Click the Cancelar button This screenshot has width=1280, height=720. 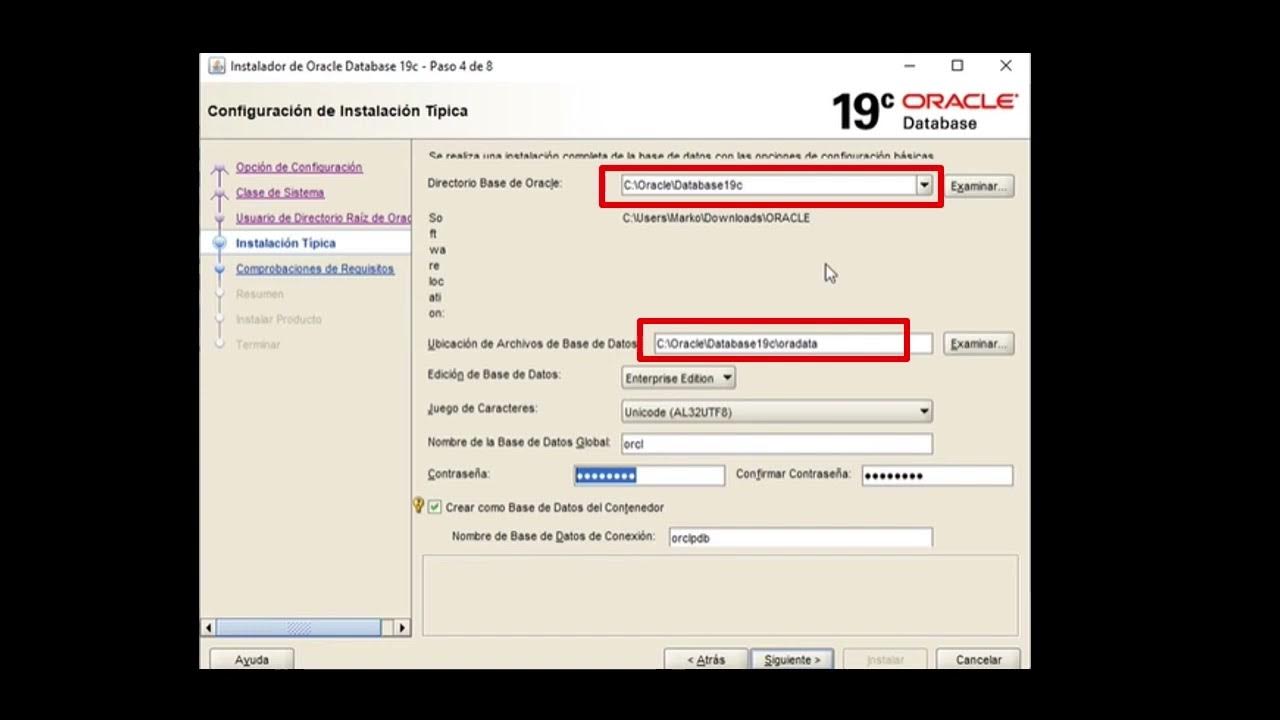click(978, 659)
